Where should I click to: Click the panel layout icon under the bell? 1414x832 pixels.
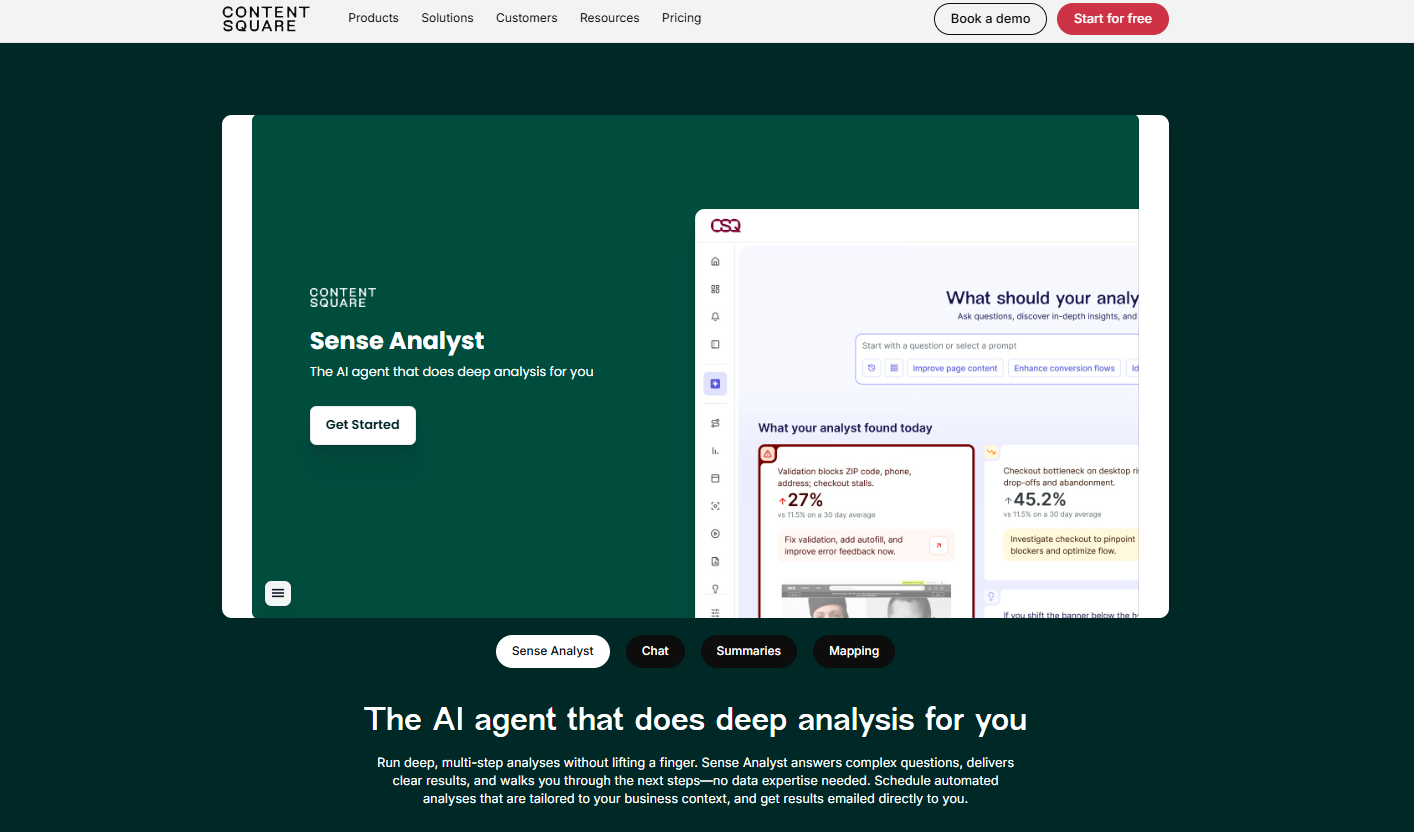click(715, 344)
